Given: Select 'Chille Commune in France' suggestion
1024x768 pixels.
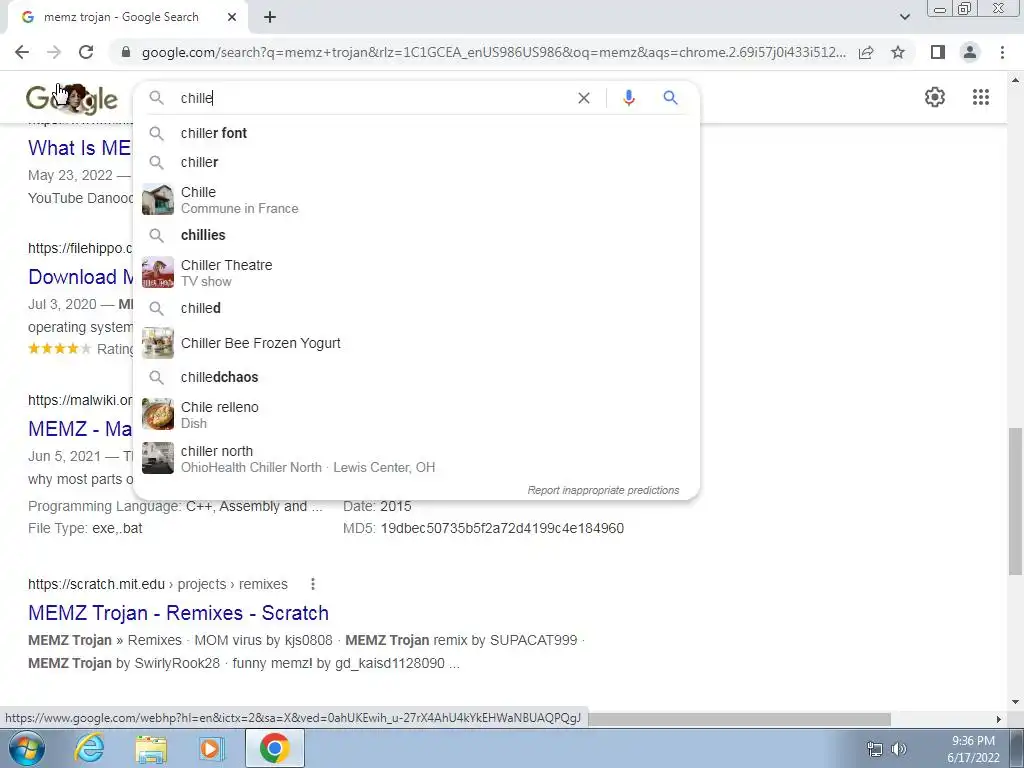Looking at the screenshot, I should coord(416,200).
